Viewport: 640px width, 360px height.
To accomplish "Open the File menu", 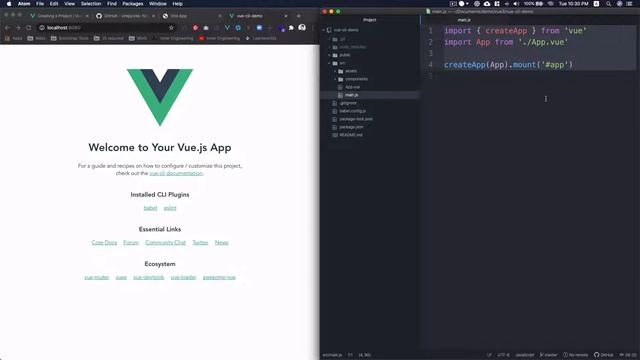I will pyautogui.click(x=40, y=4).
